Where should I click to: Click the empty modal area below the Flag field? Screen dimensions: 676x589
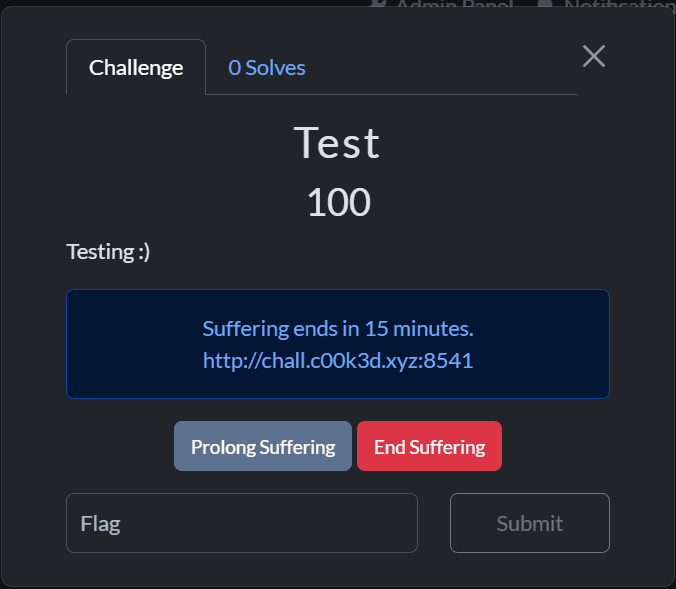[x=338, y=568]
